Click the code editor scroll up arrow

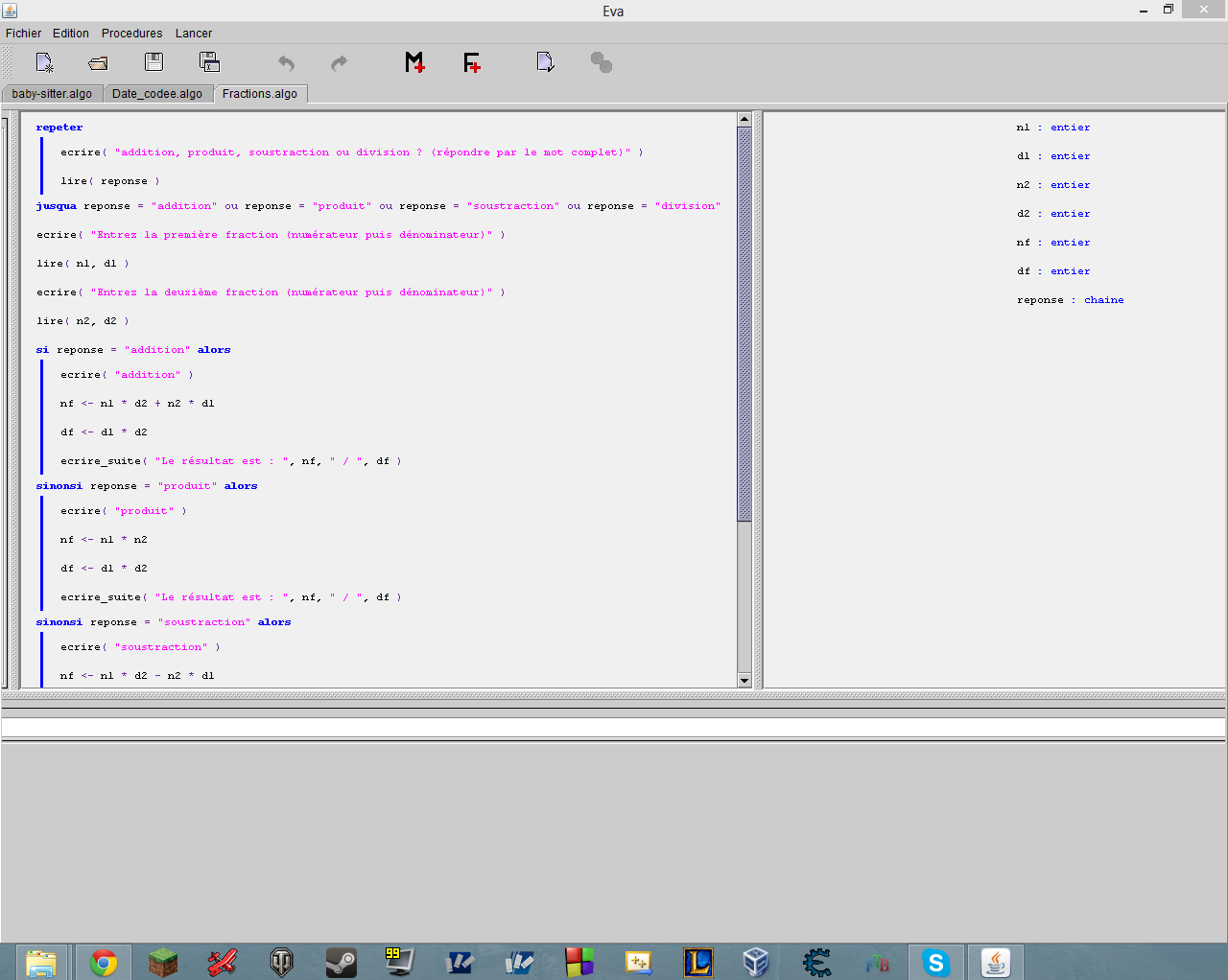[x=744, y=120]
